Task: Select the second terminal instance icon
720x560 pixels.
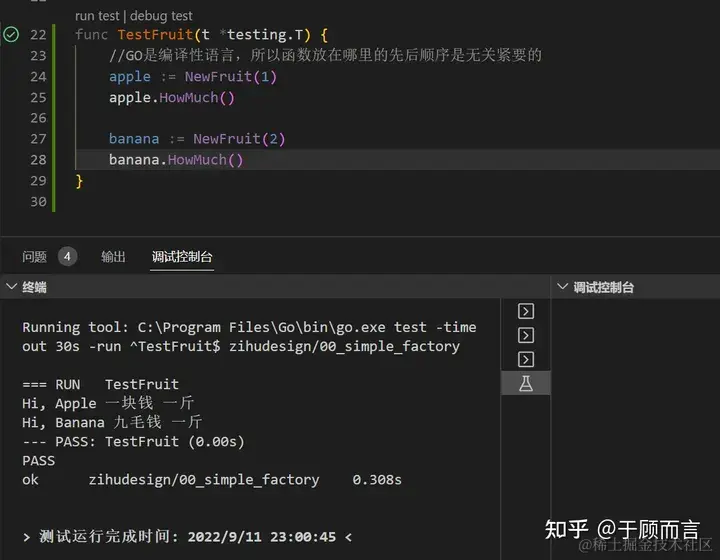Action: (x=526, y=335)
